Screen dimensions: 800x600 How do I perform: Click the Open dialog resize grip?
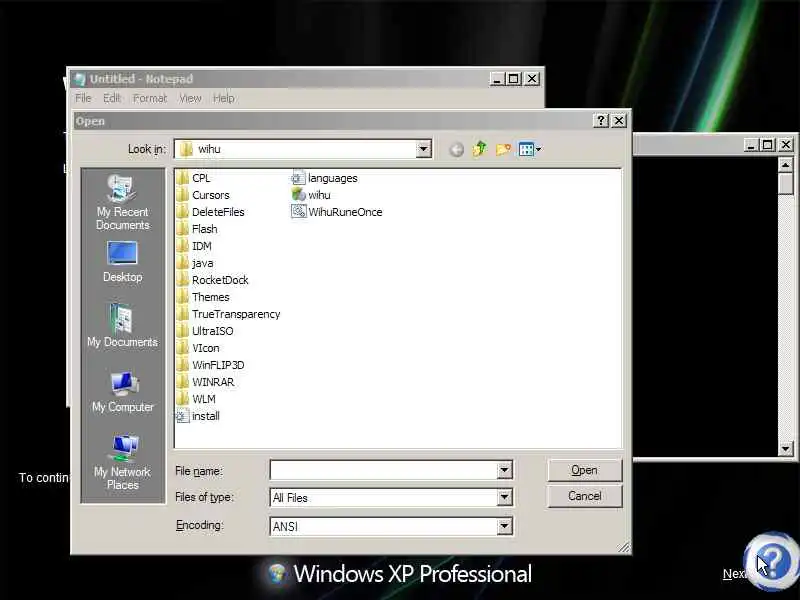pyautogui.click(x=624, y=547)
